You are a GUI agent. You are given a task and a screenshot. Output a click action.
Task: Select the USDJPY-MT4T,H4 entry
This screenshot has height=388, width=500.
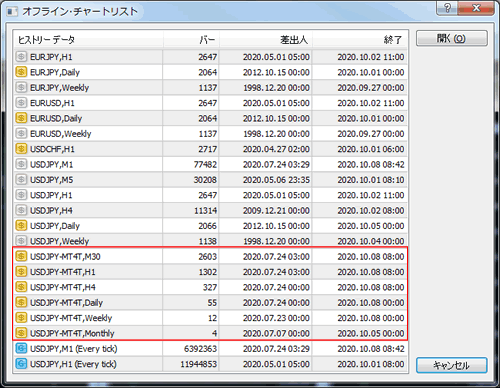(63, 287)
